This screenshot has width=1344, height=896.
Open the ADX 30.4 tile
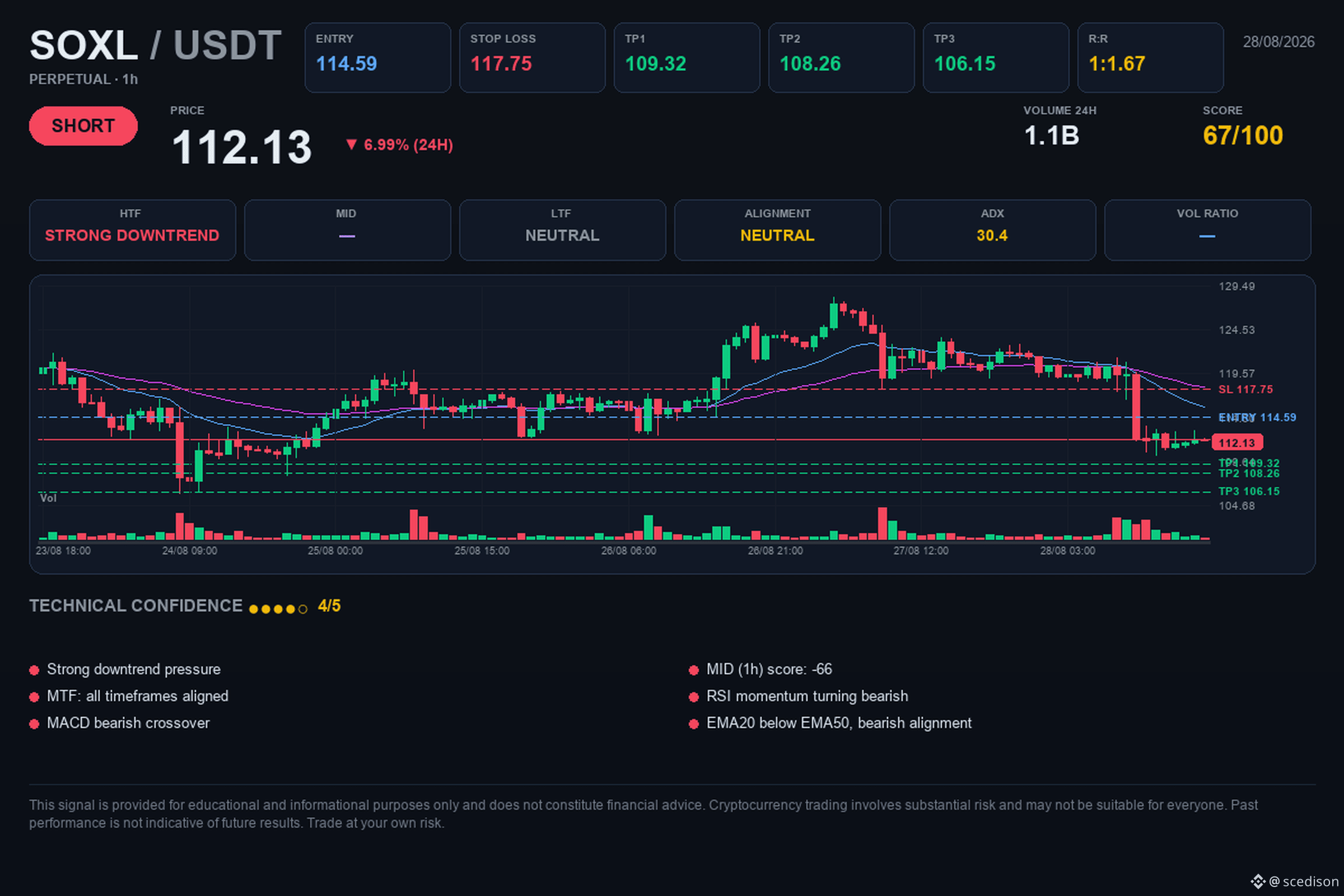tap(992, 230)
